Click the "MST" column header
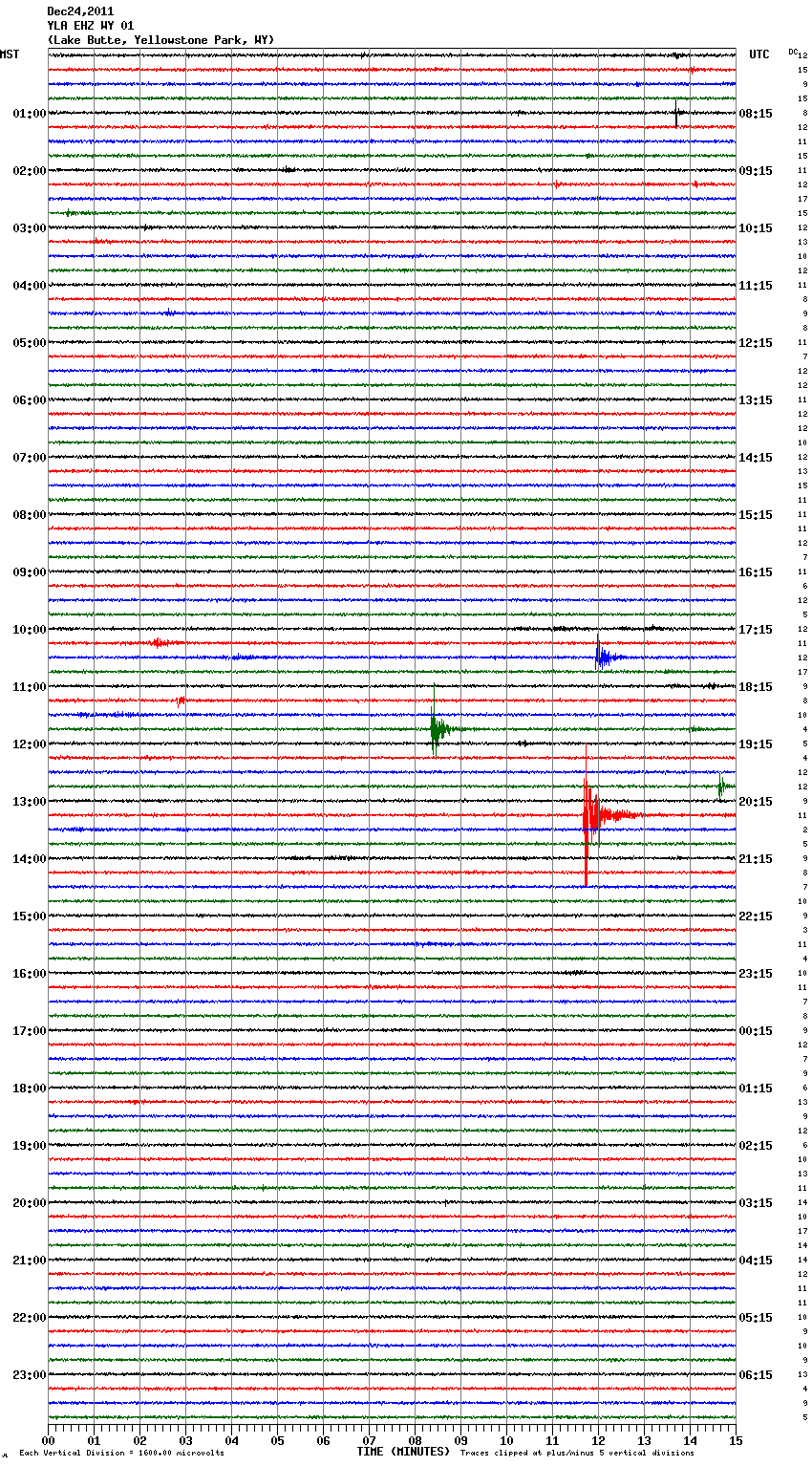This screenshot has height=1466, width=812. coord(10,54)
